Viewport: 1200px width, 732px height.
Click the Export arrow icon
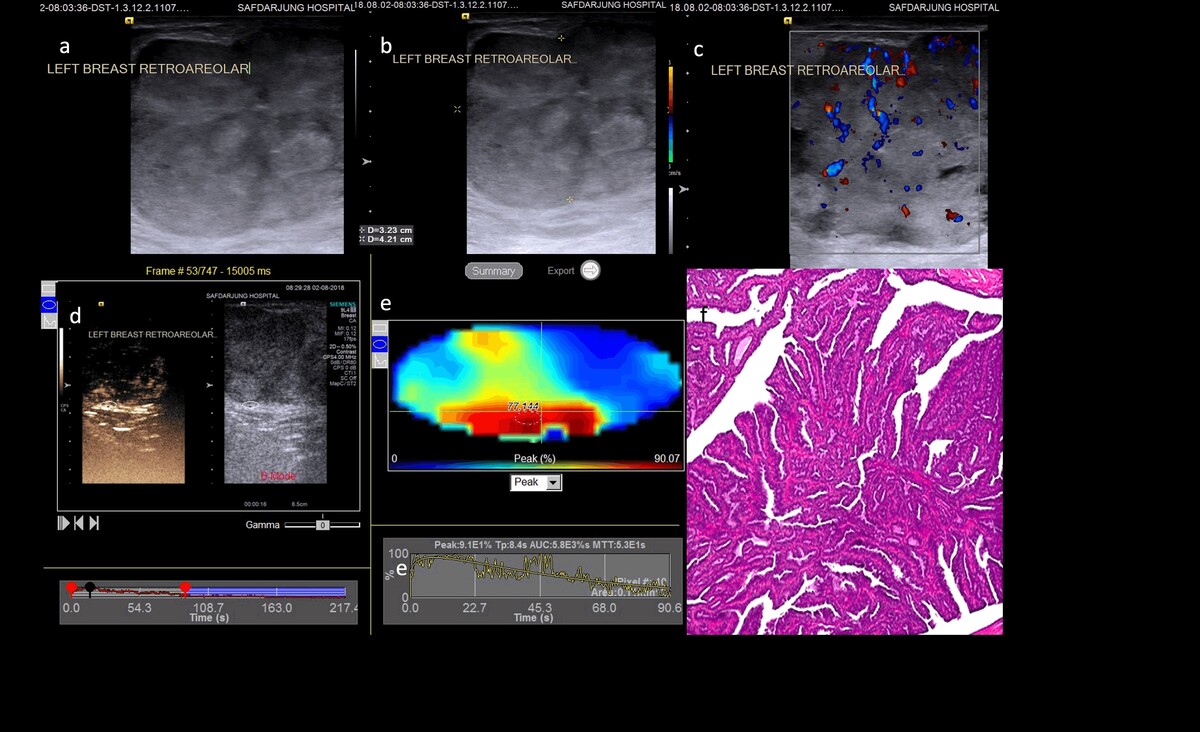click(590, 270)
